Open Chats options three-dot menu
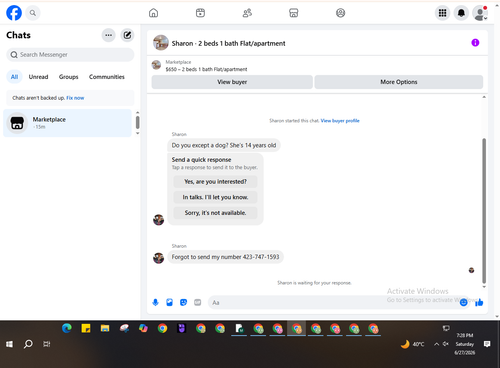Viewport: 500px width, 368px height. [x=109, y=35]
